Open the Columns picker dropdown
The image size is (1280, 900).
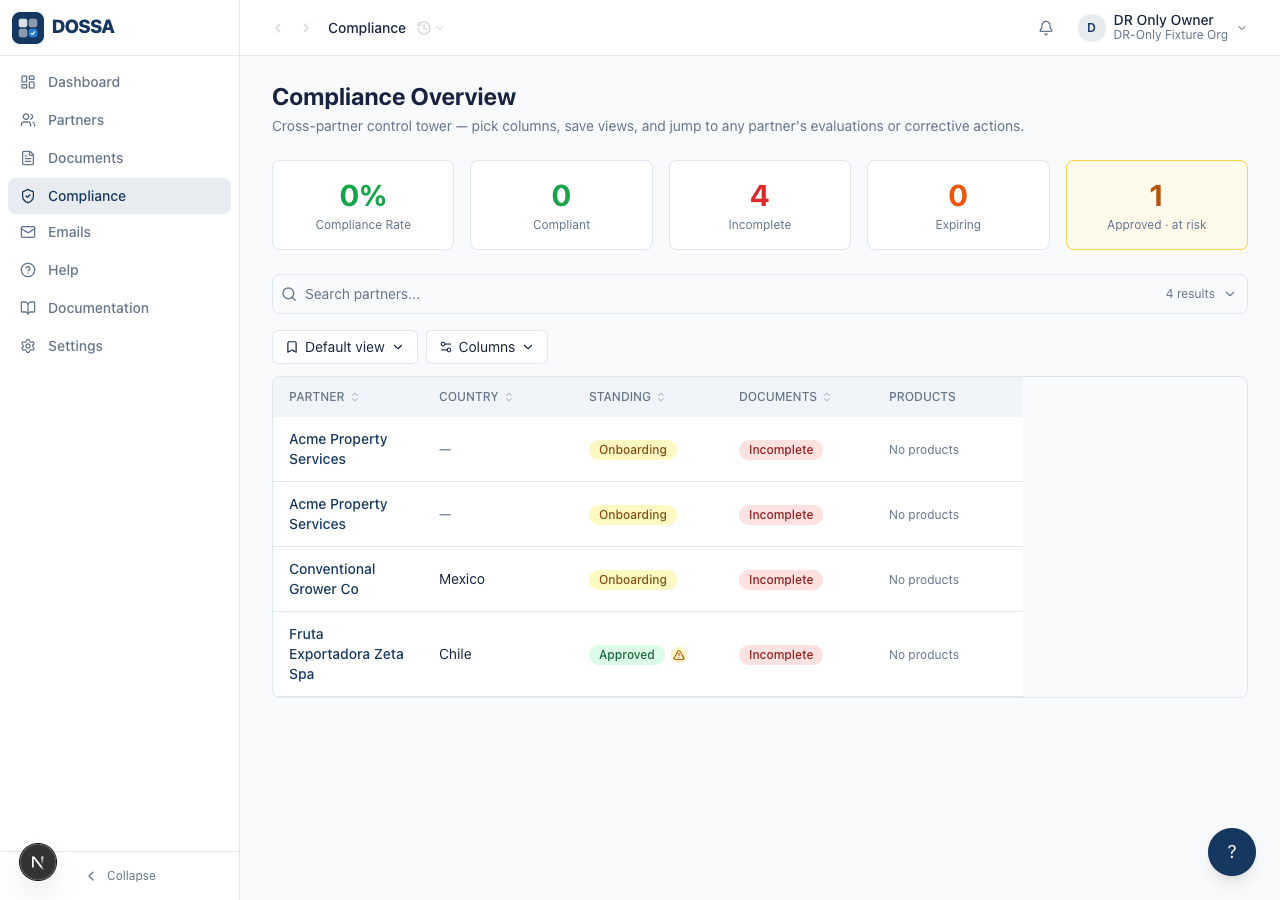[487, 347]
